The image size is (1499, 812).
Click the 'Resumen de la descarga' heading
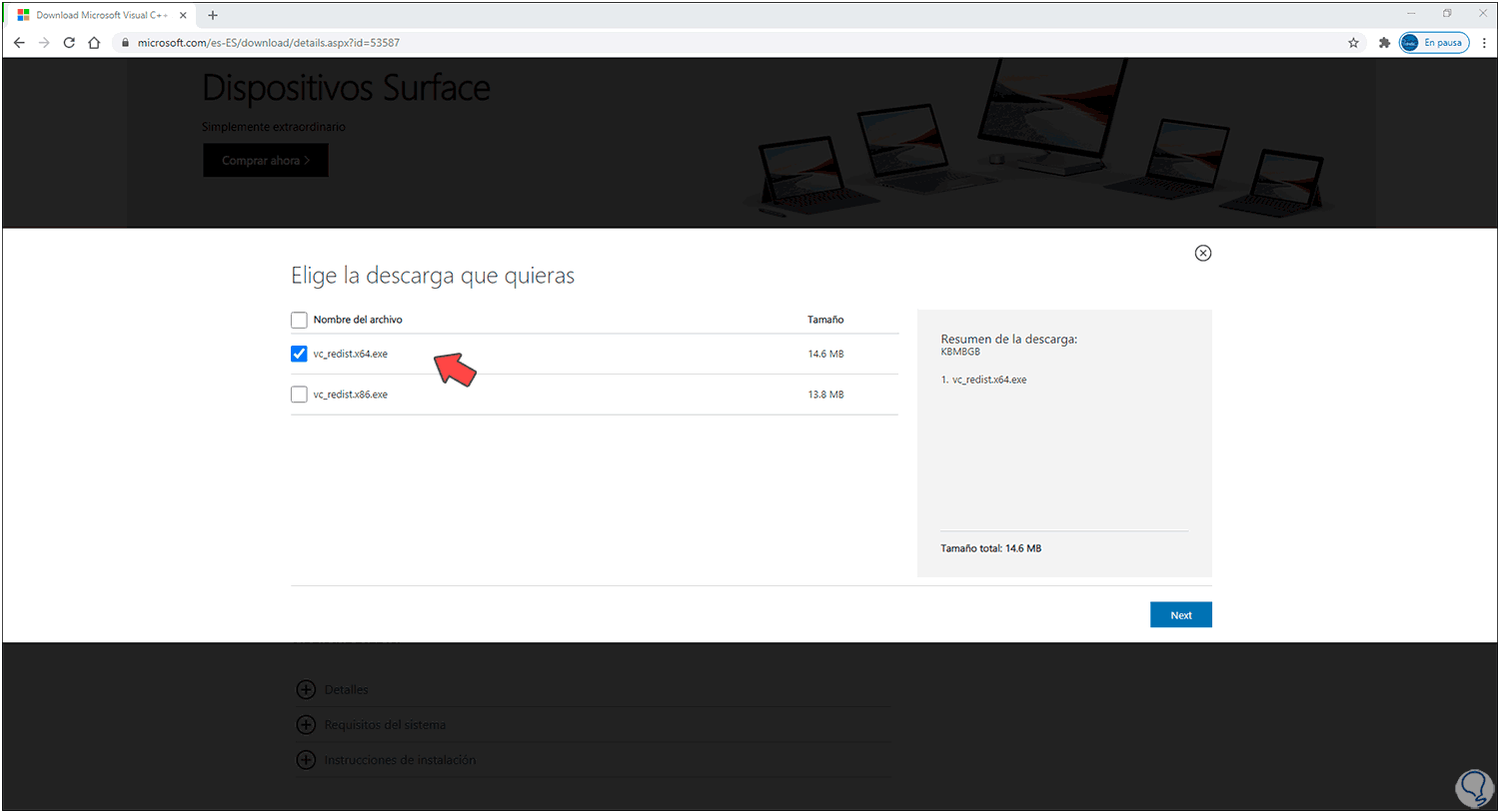(x=1008, y=339)
